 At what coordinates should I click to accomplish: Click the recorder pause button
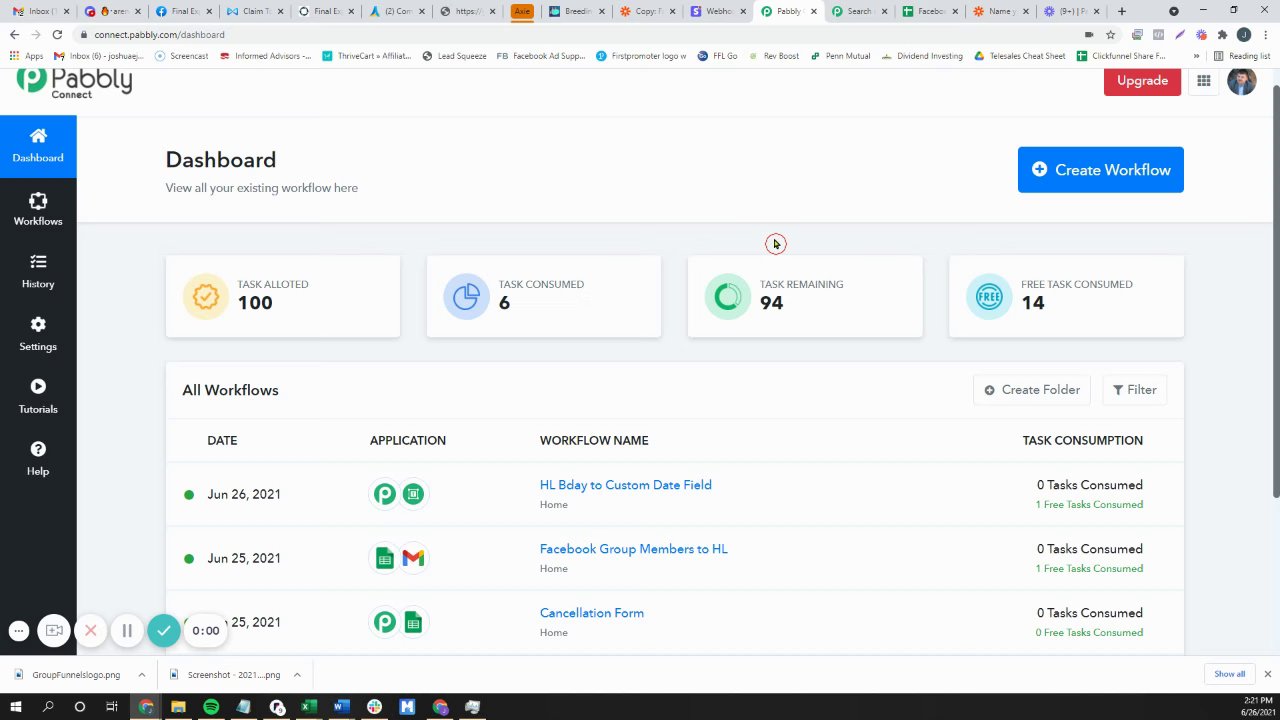[127, 630]
